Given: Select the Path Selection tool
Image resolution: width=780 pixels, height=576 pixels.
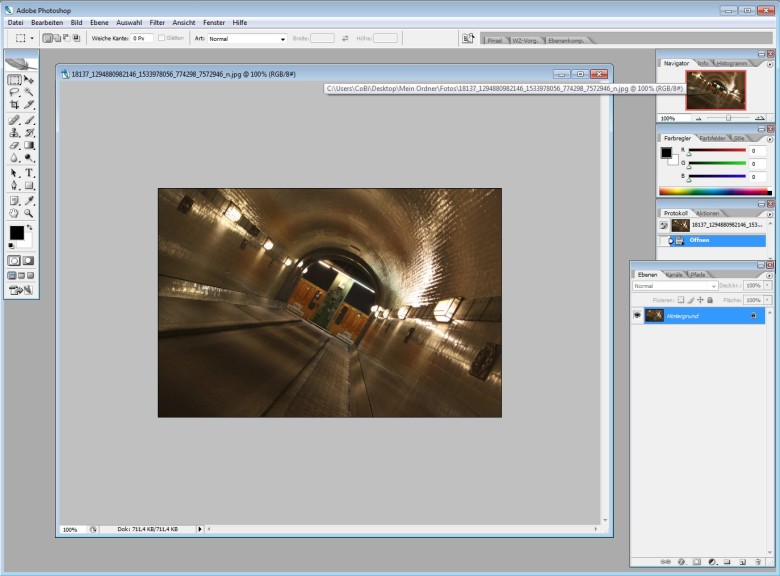Looking at the screenshot, I should click(x=14, y=173).
